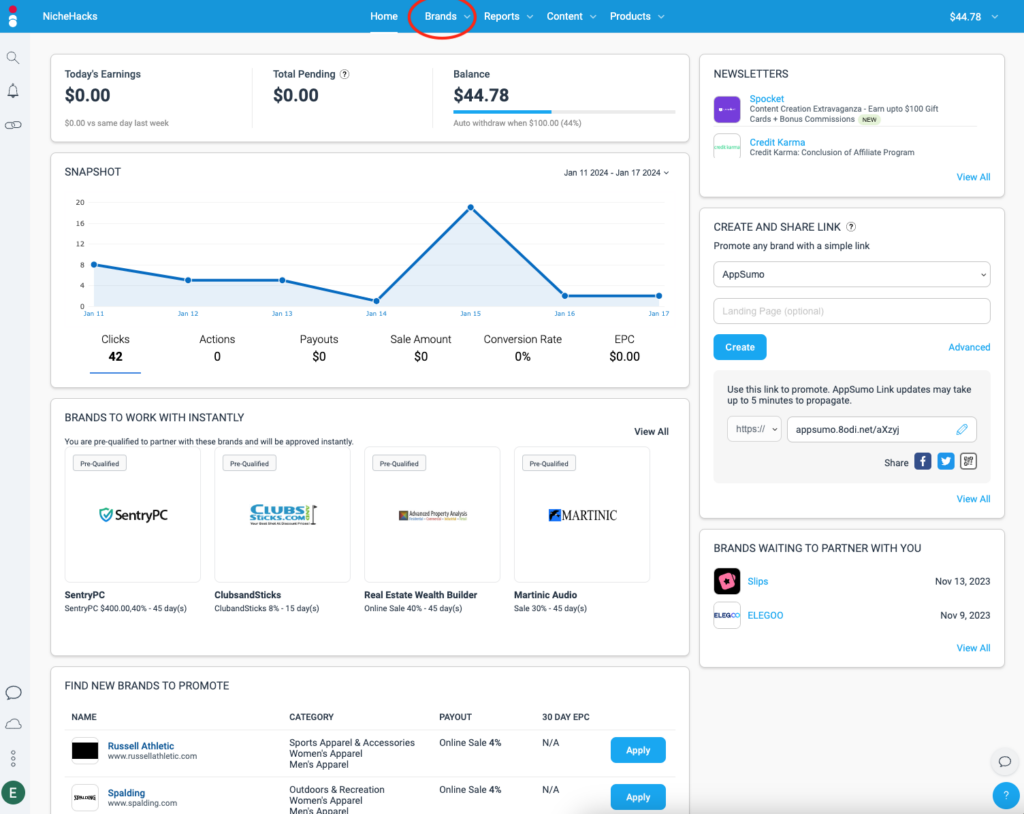Share link on Facebook
This screenshot has height=814, width=1024.
pyautogui.click(x=922, y=461)
